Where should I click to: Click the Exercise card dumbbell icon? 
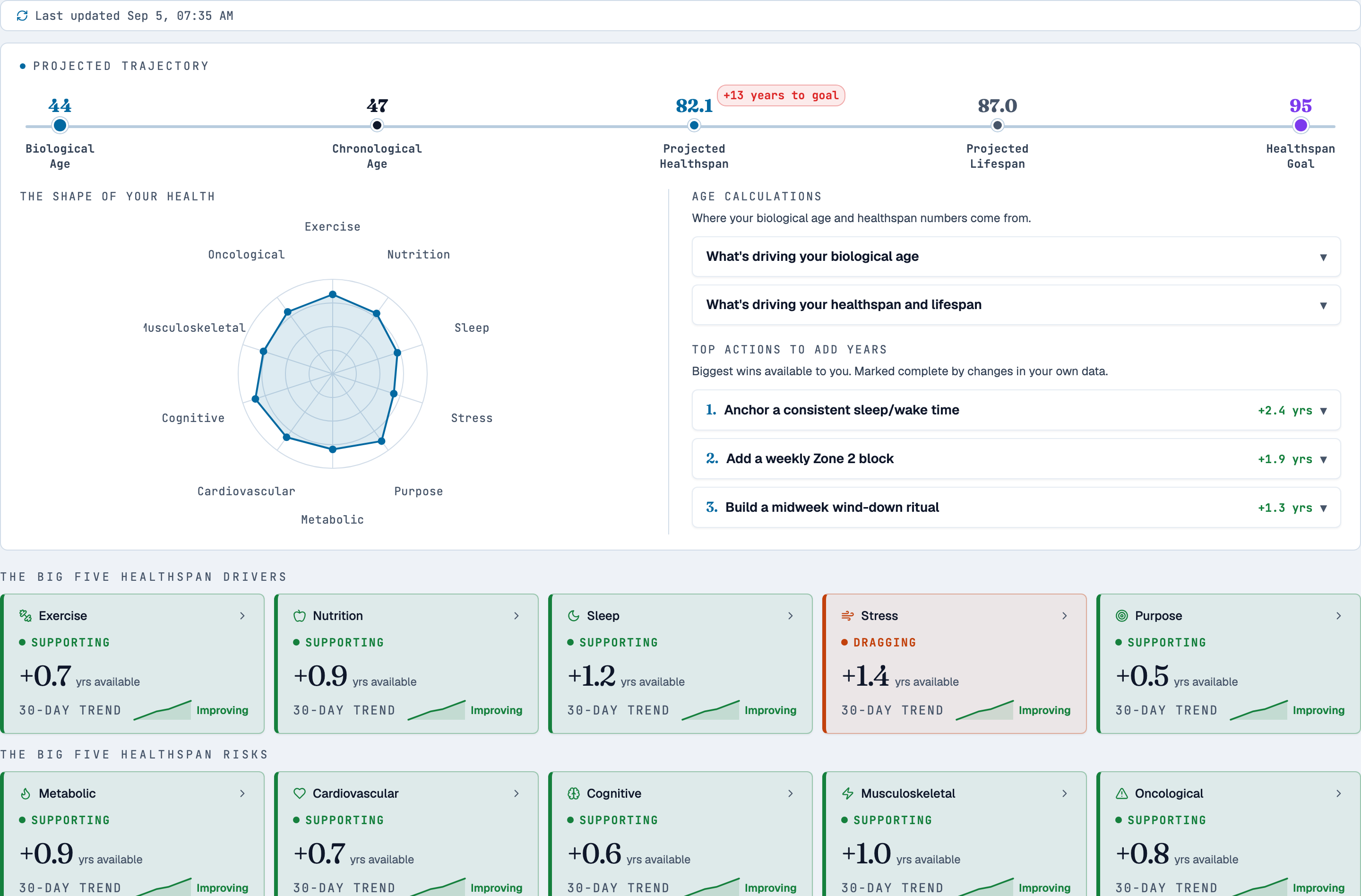(x=25, y=615)
